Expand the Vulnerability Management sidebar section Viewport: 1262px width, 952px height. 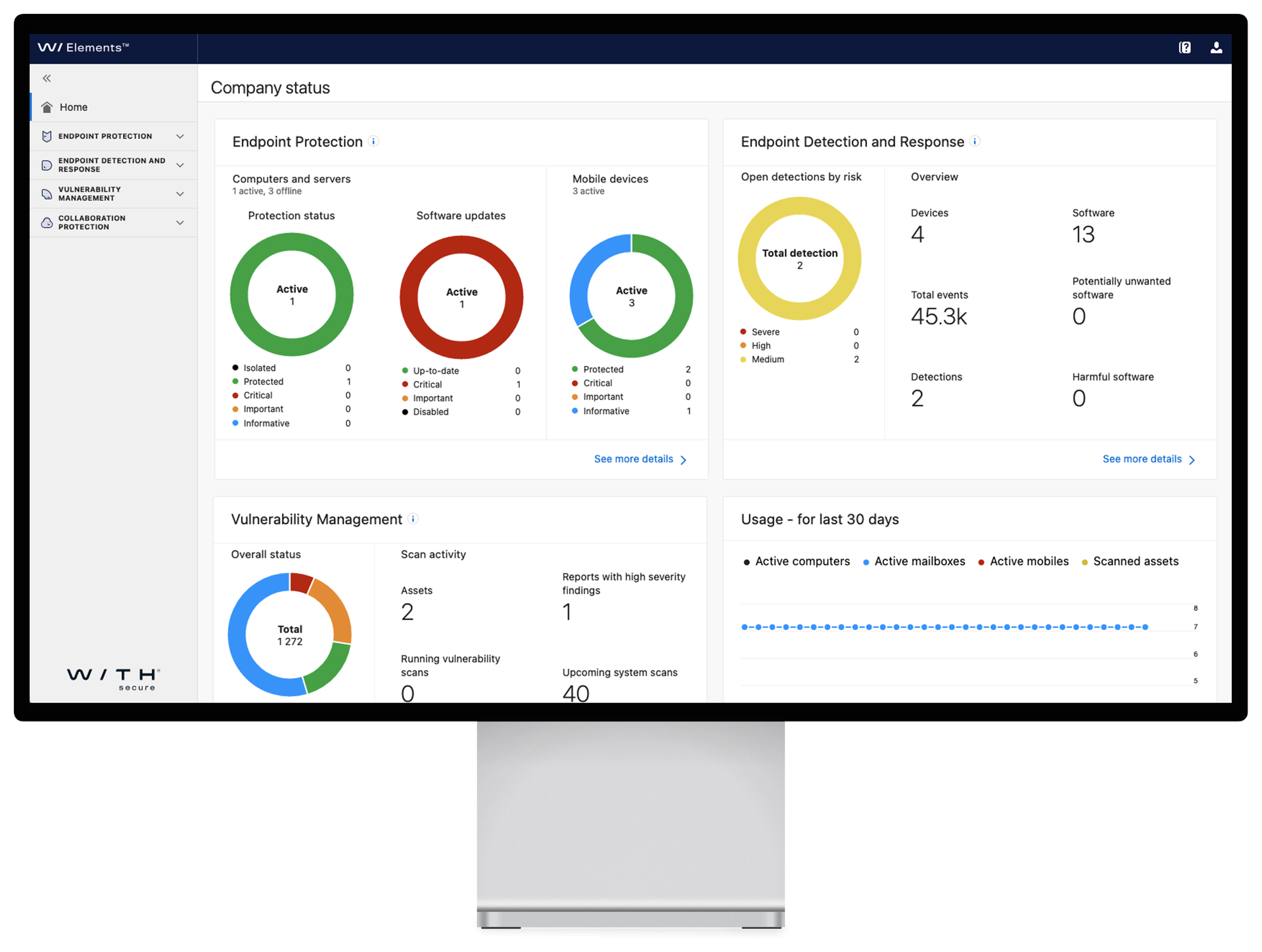pyautogui.click(x=180, y=193)
